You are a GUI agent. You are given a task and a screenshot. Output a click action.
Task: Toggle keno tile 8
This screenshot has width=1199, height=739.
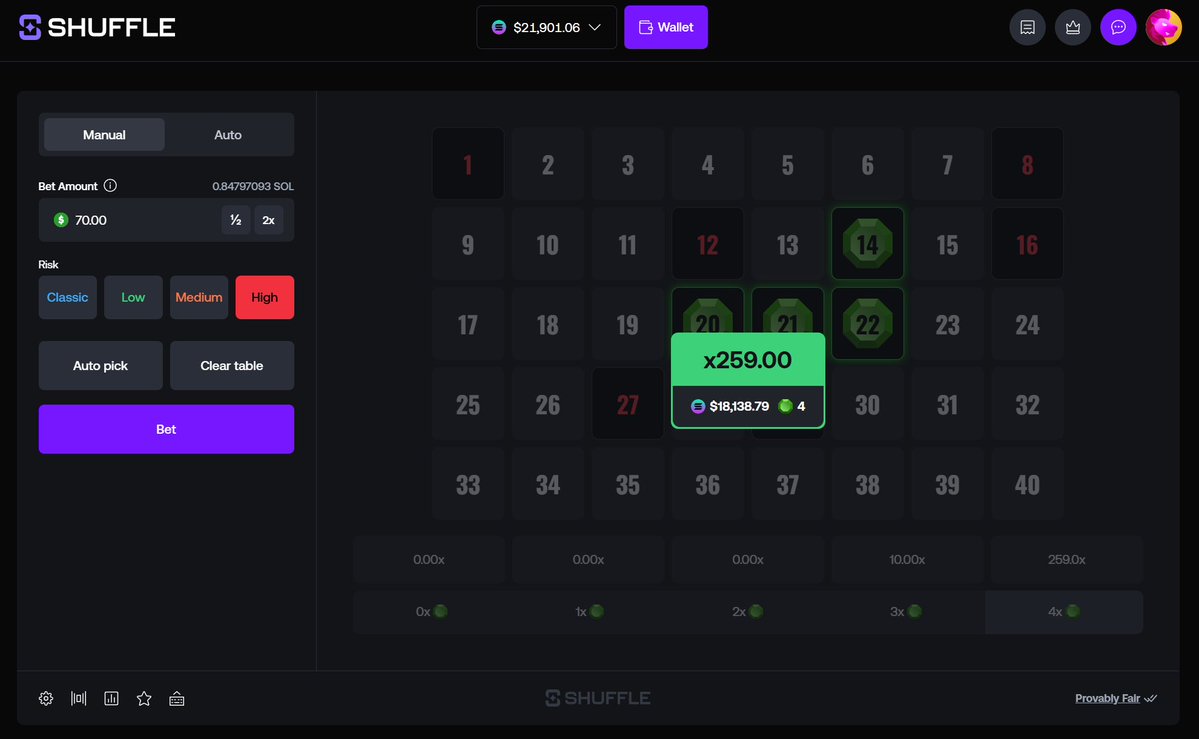point(1027,164)
